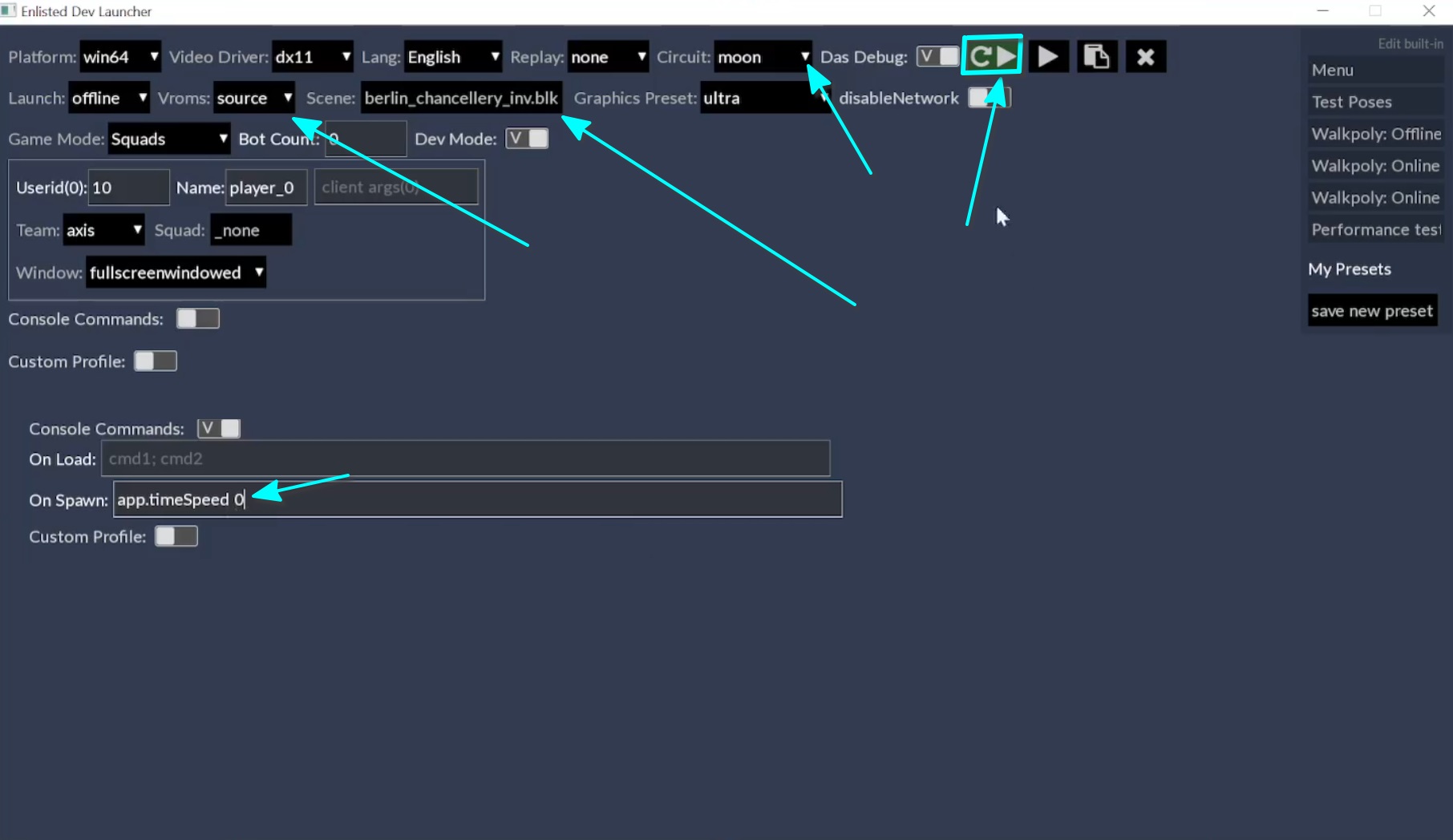Viewport: 1453px width, 840px height.
Task: Click the Scene berlin_chancellery_inv.blk field
Action: (x=461, y=98)
